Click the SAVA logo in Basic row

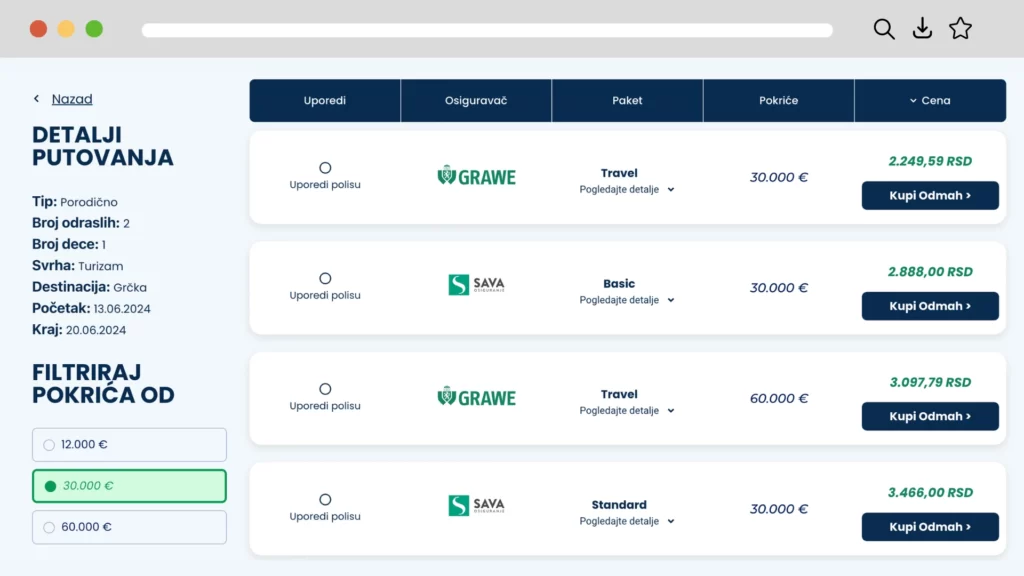(x=477, y=285)
